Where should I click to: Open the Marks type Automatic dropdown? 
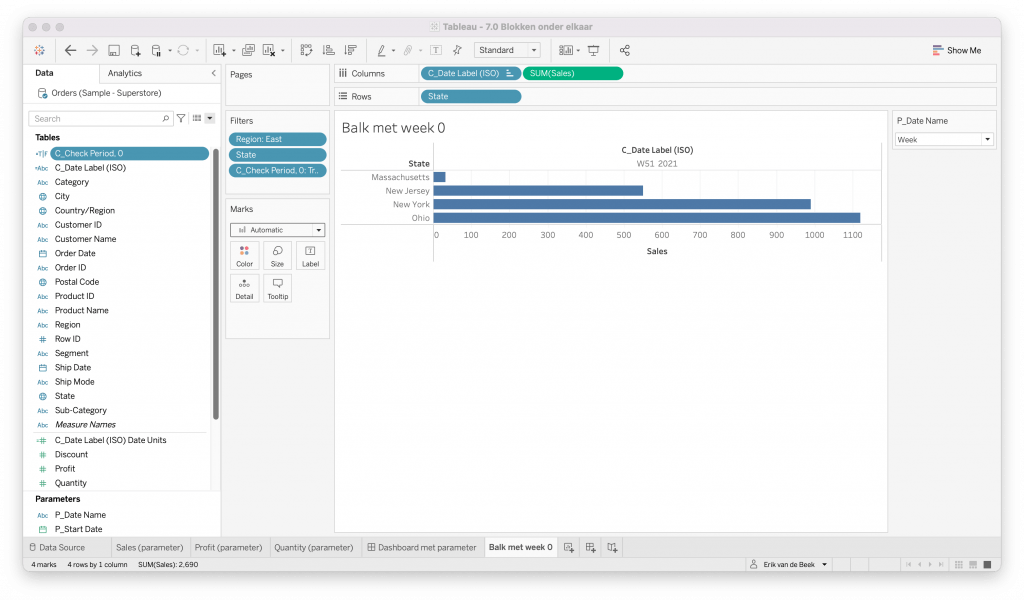pyautogui.click(x=277, y=229)
